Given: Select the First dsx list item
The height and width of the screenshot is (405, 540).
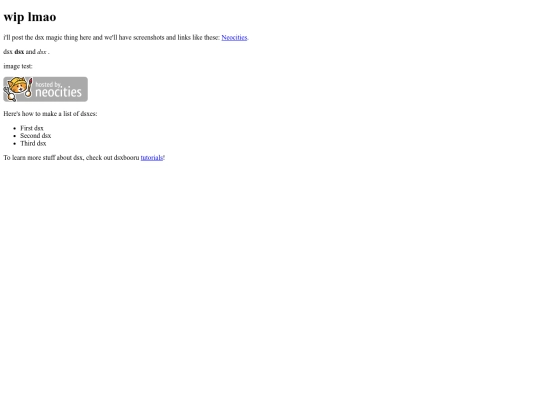Looking at the screenshot, I should [x=32, y=128].
